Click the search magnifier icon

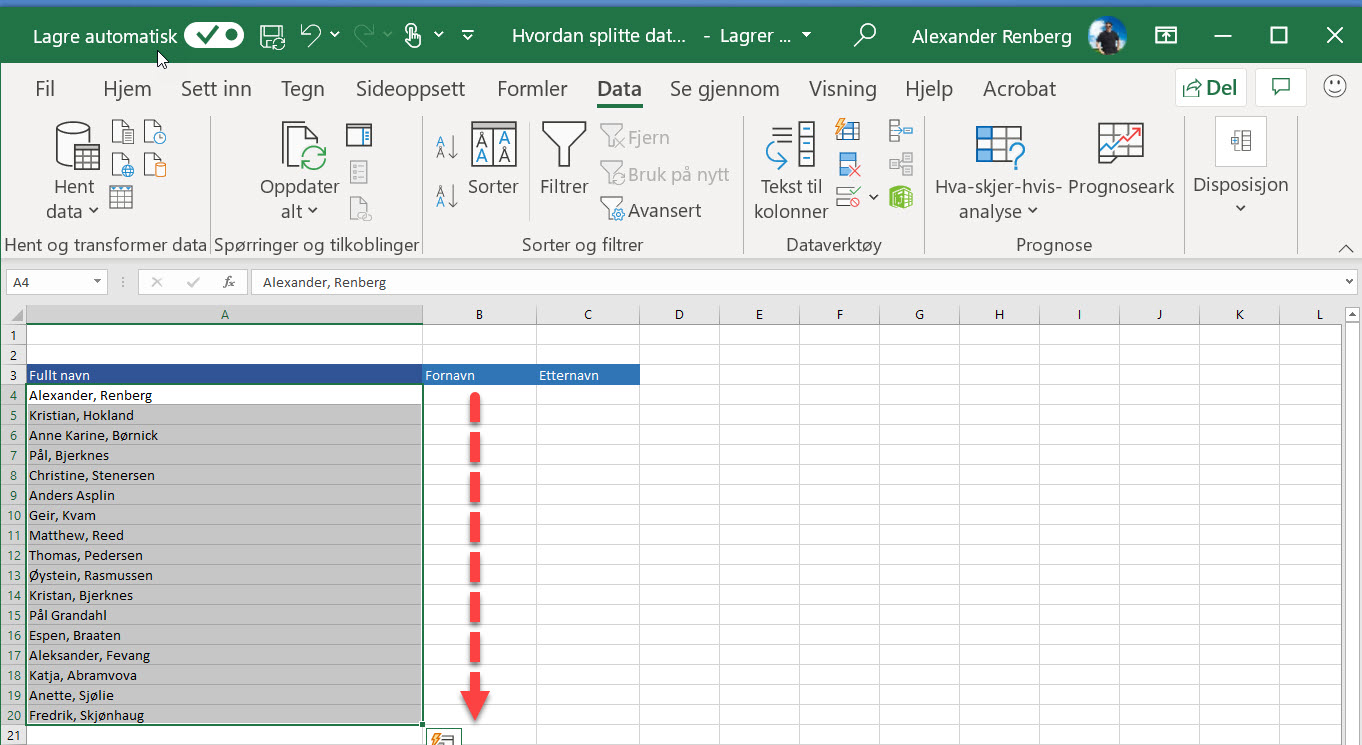click(x=864, y=36)
